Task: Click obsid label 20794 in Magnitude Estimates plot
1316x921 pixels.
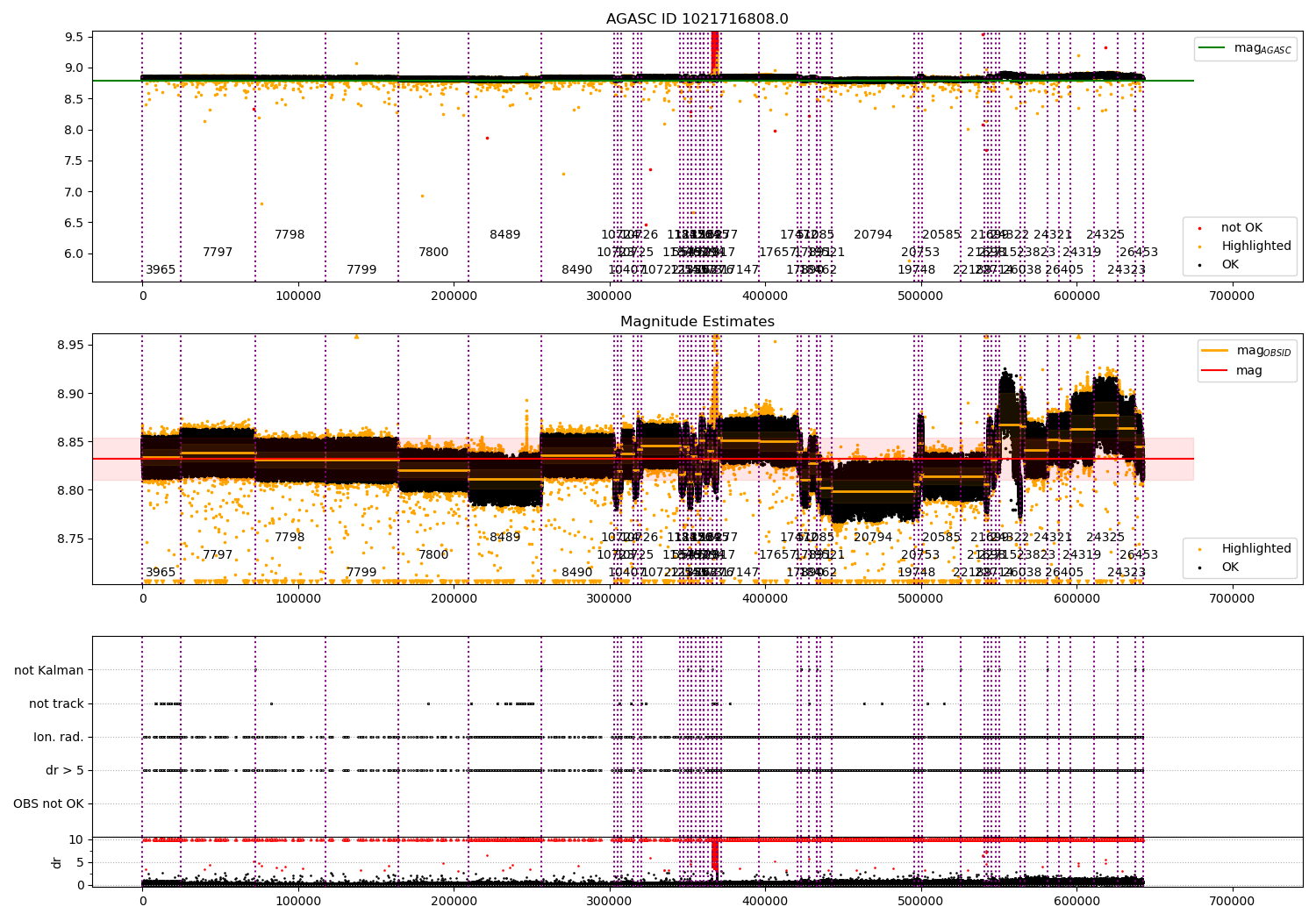Action: pyautogui.click(x=873, y=538)
